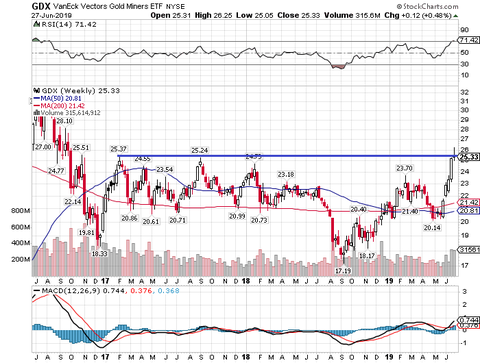480x363 pixels.
Task: Click the 23.70 peak annotation
Action: [404, 168]
